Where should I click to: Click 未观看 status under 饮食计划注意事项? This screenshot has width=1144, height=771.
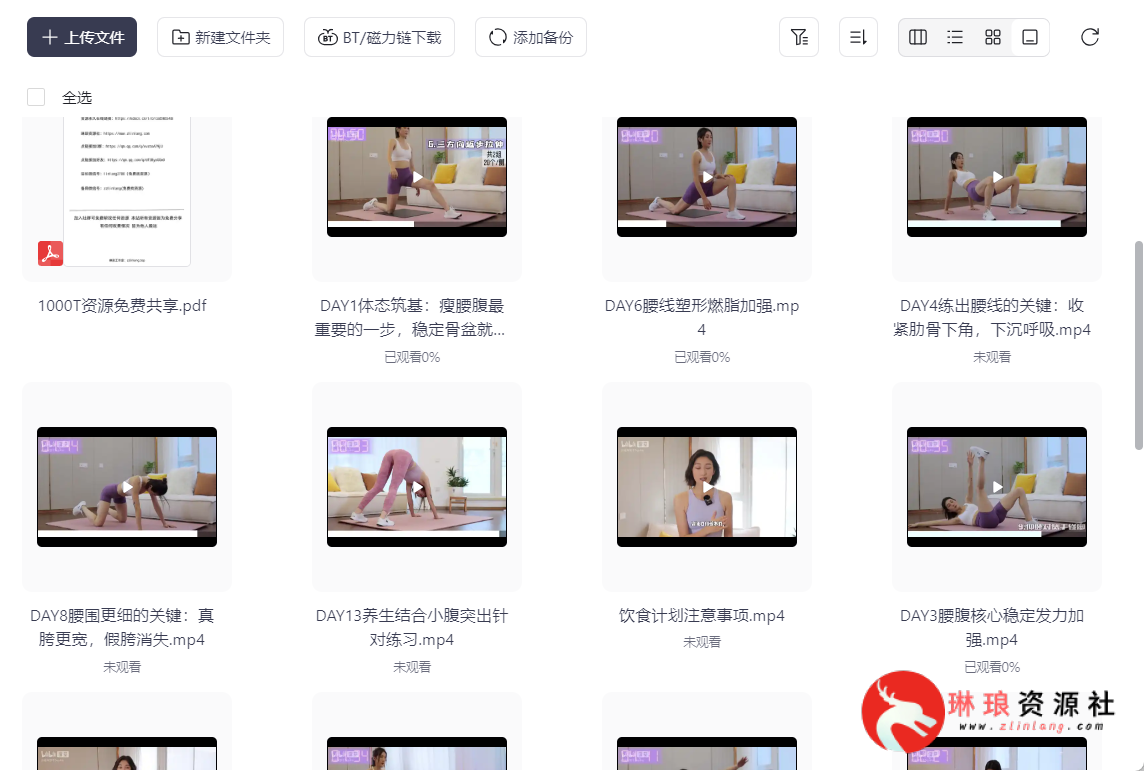click(702, 642)
